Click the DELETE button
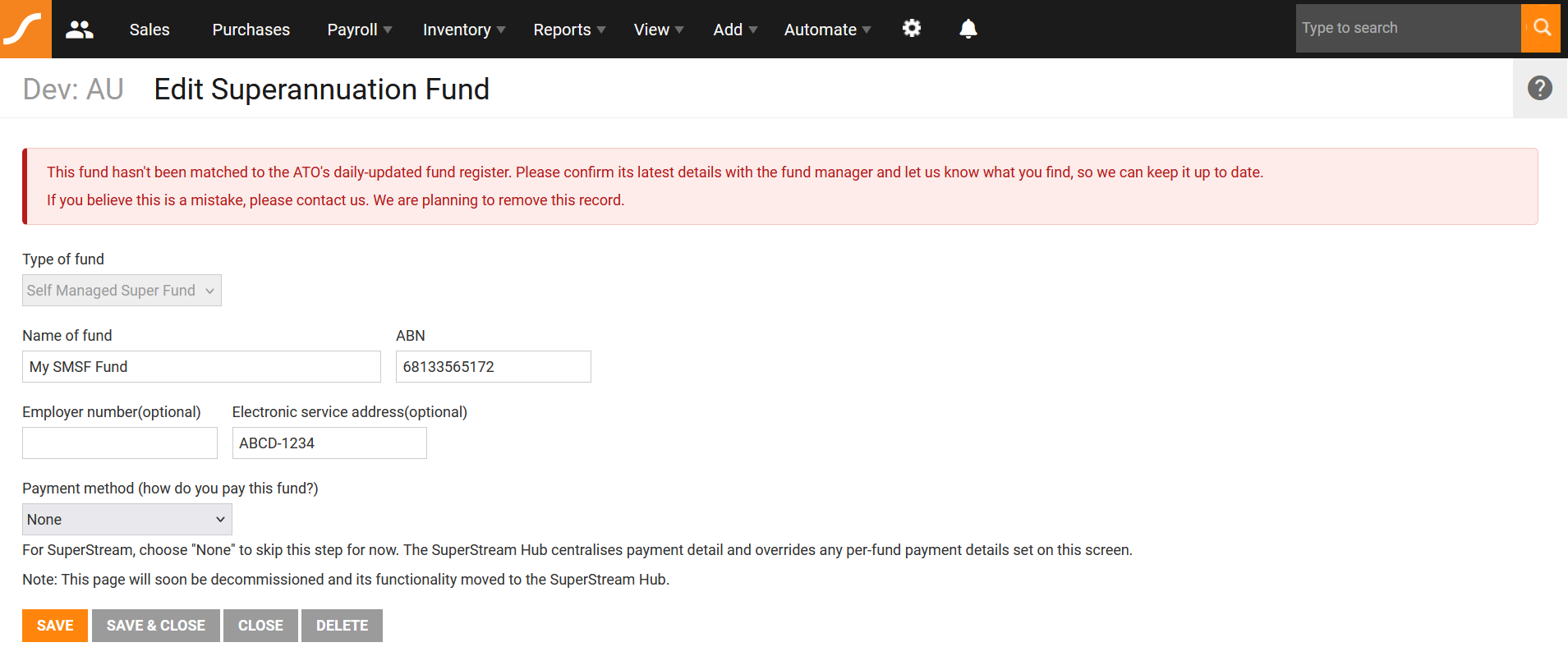The image size is (1568, 647). [342, 626]
